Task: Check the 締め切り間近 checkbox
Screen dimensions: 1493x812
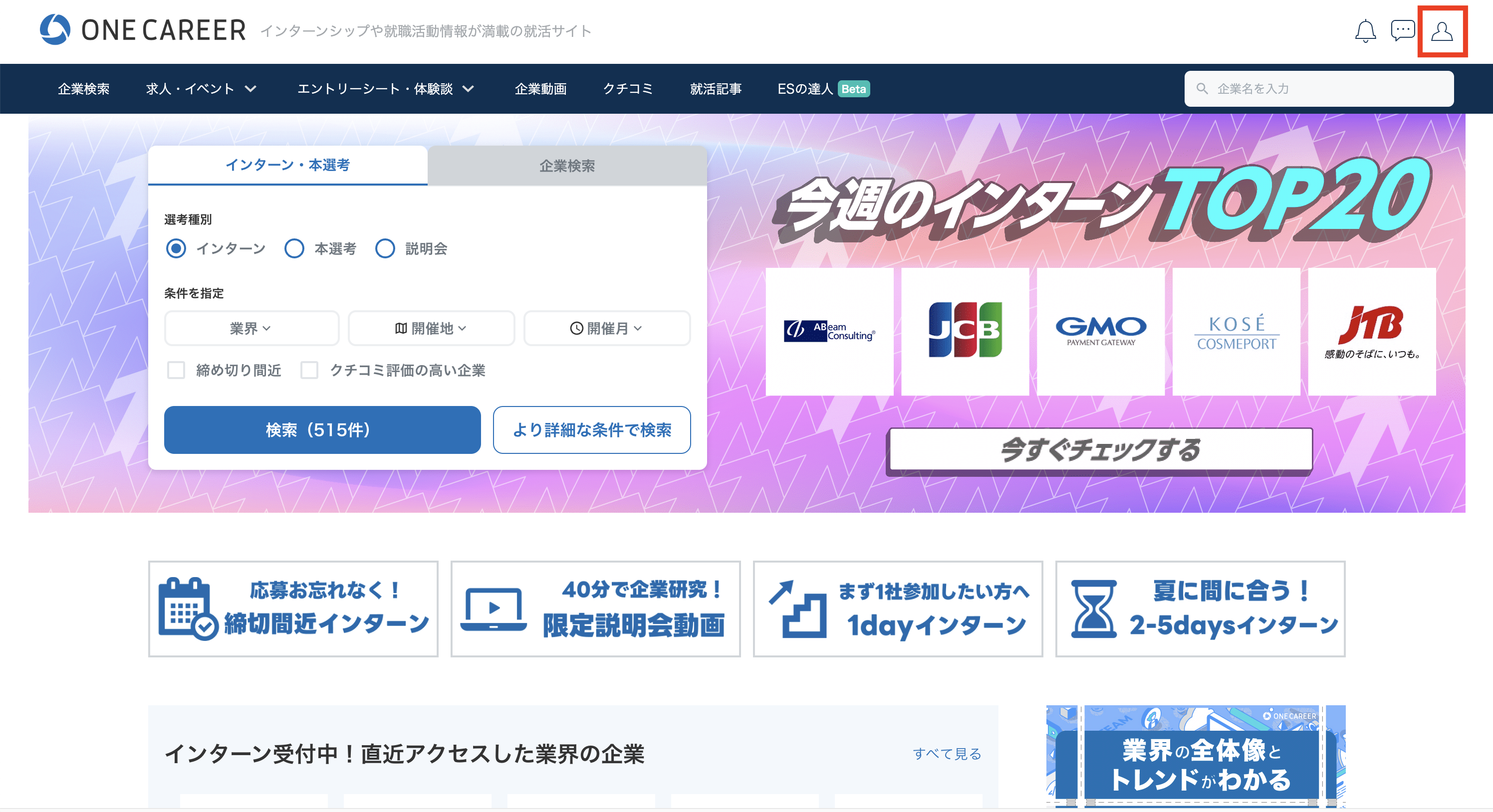Action: click(176, 370)
